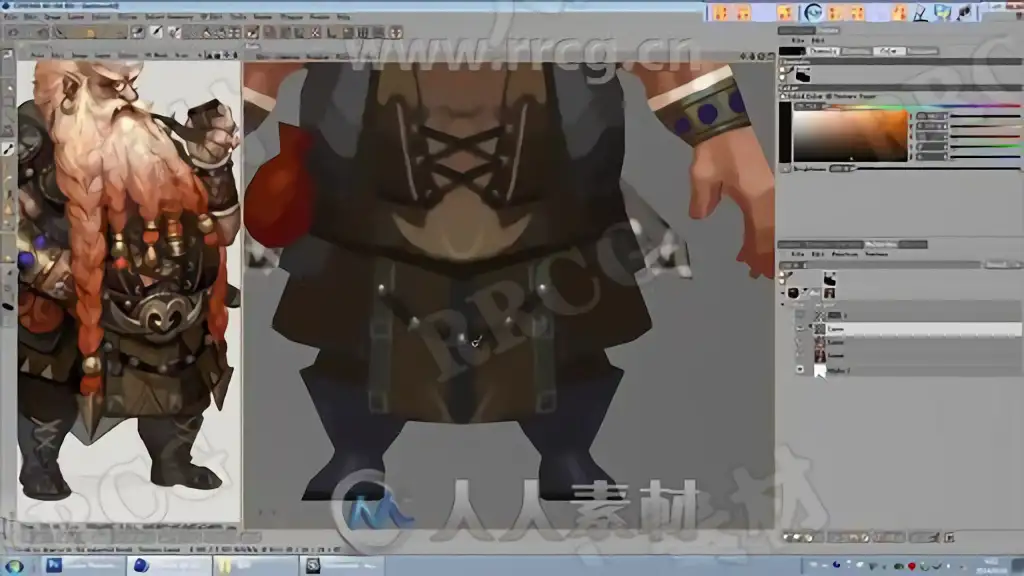1024x576 pixels.
Task: Select the highlighted brush tool in the left palette
Action: coord(8,150)
